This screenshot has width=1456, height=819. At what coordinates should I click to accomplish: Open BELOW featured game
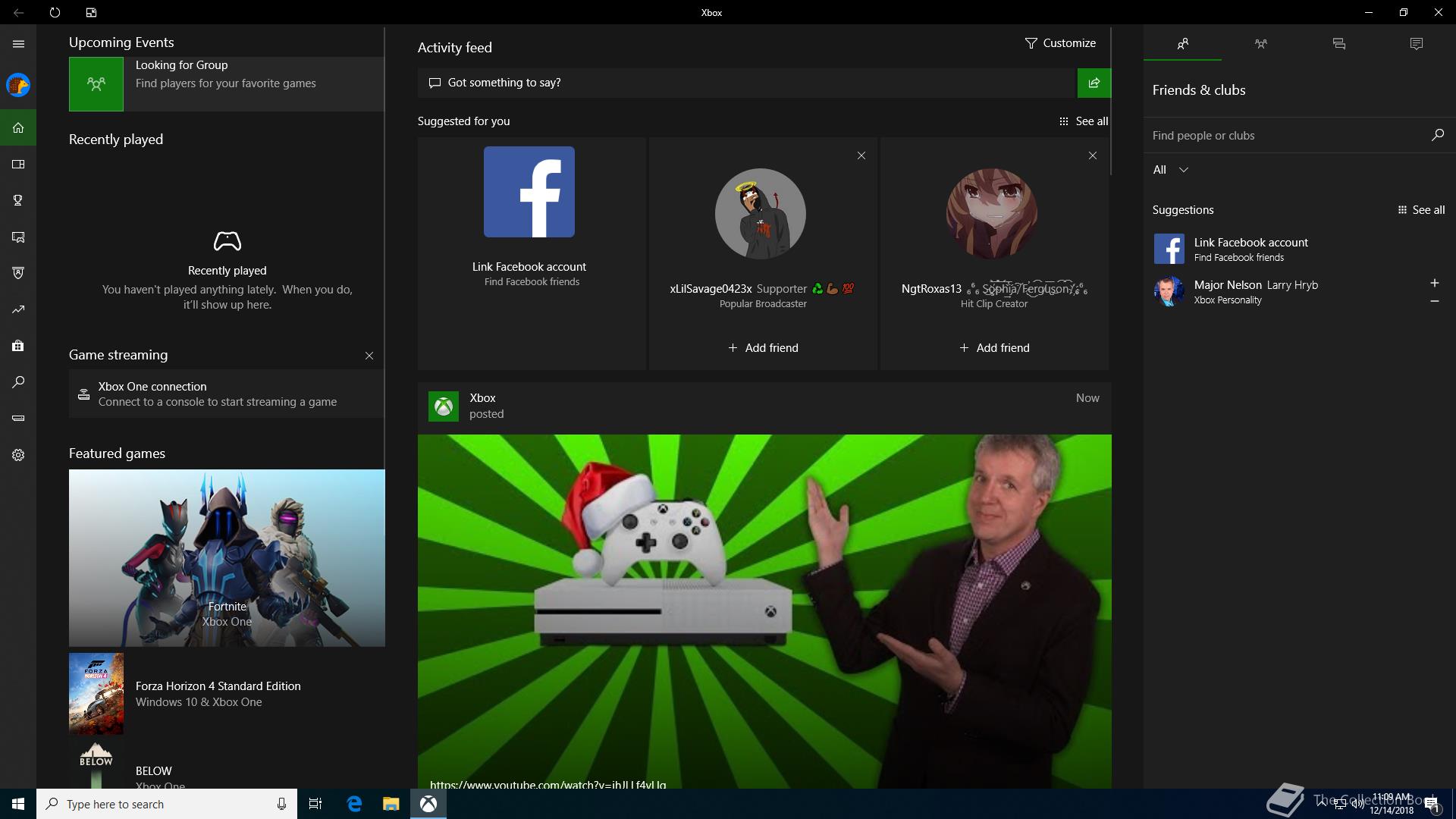tap(227, 766)
